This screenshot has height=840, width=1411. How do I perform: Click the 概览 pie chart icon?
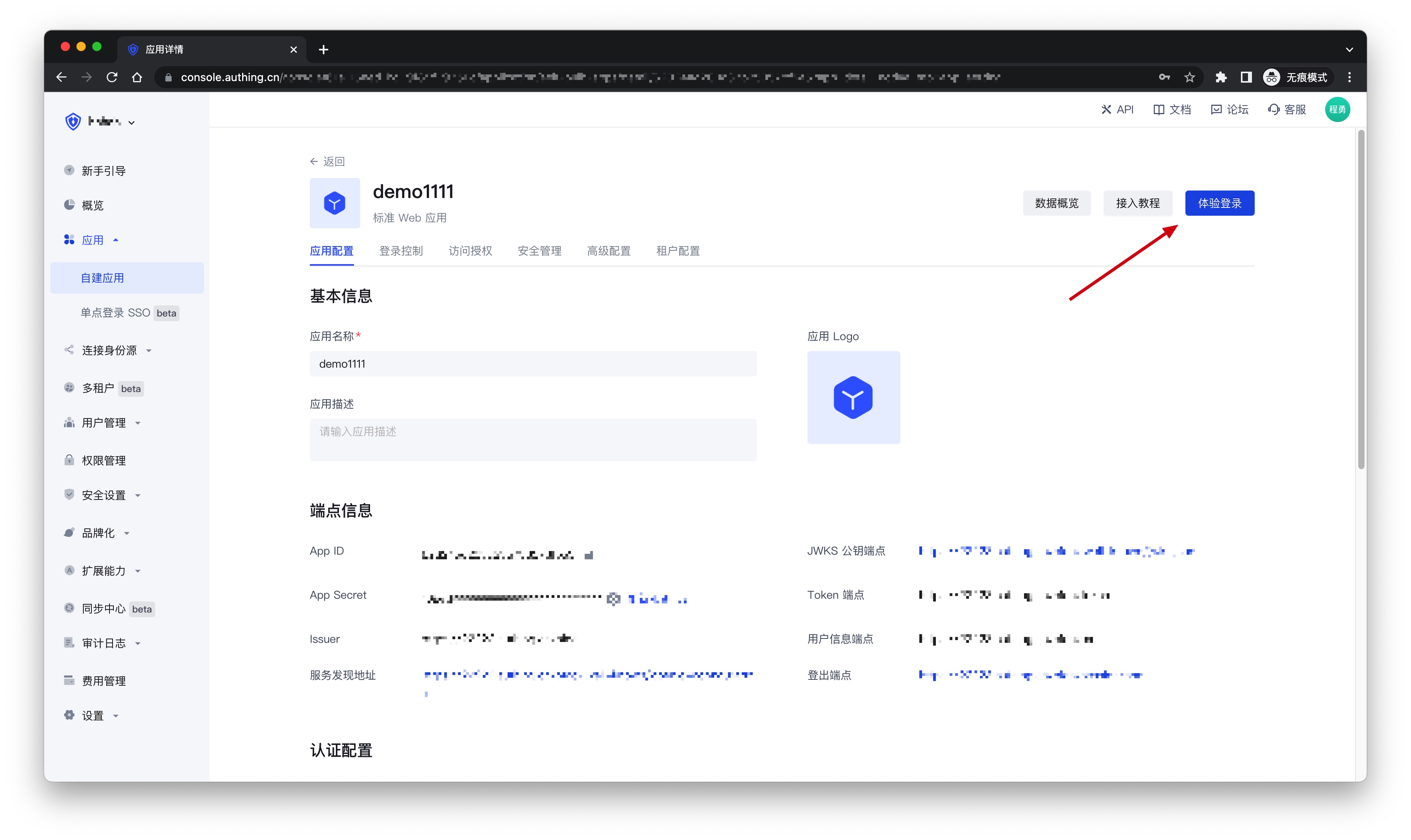69,205
